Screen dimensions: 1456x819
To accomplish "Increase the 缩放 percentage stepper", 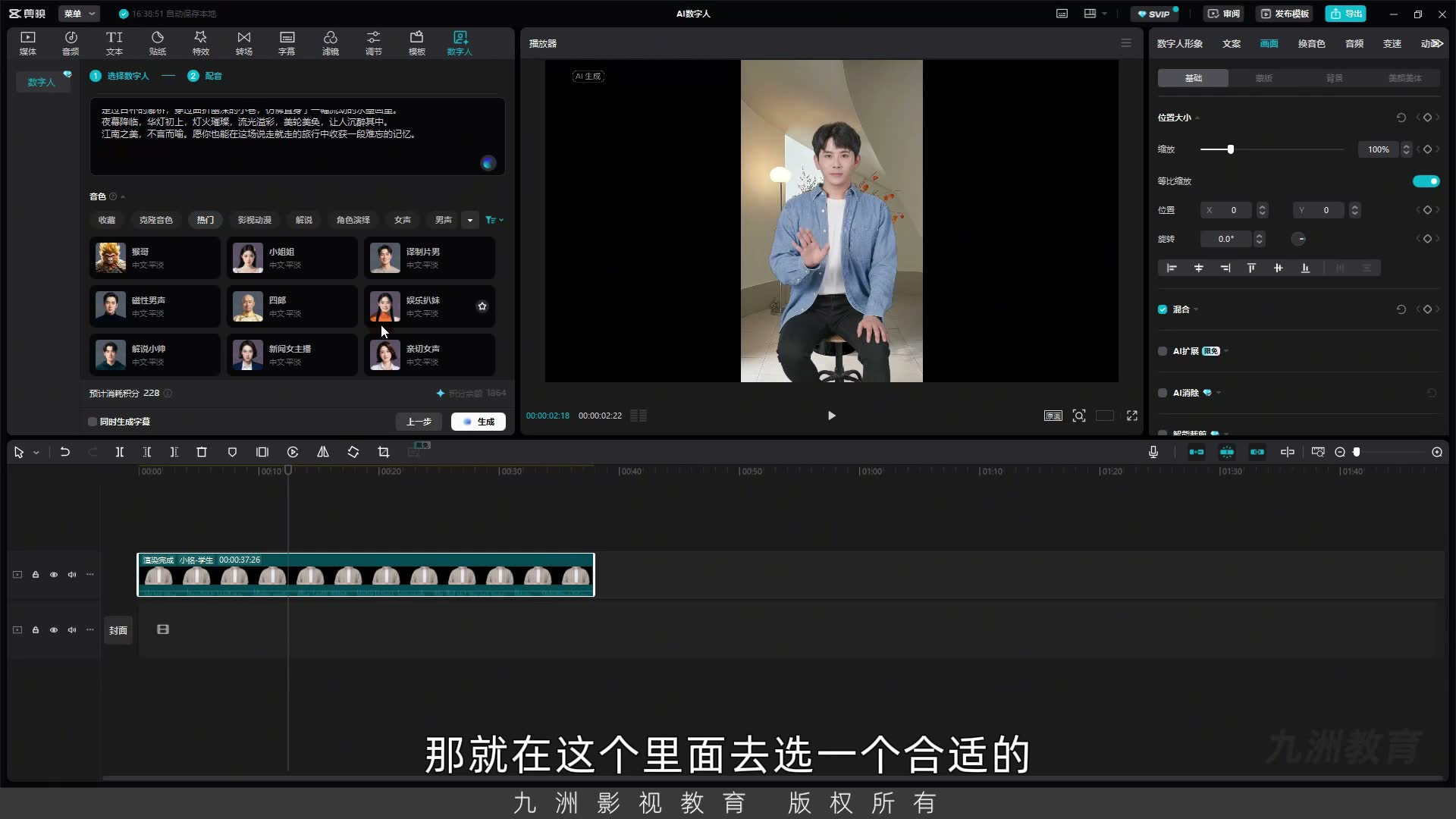I will pyautogui.click(x=1406, y=146).
